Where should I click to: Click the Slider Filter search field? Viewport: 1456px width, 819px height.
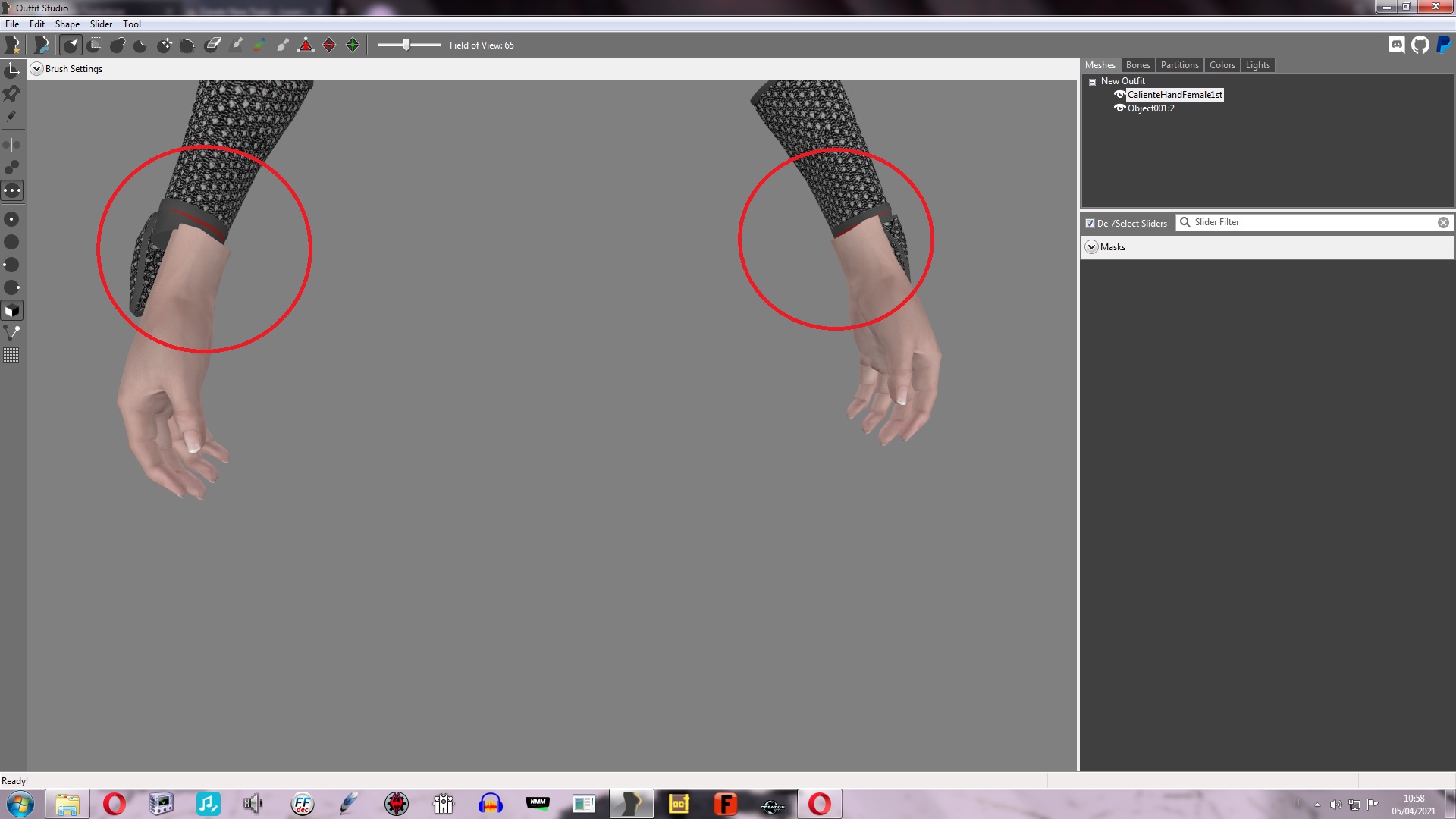(x=1314, y=222)
